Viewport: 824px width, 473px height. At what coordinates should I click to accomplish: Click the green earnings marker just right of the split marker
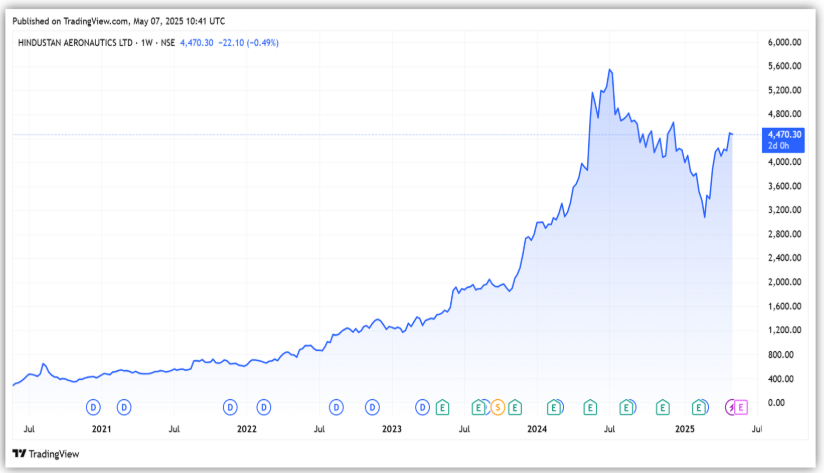[x=515, y=407]
